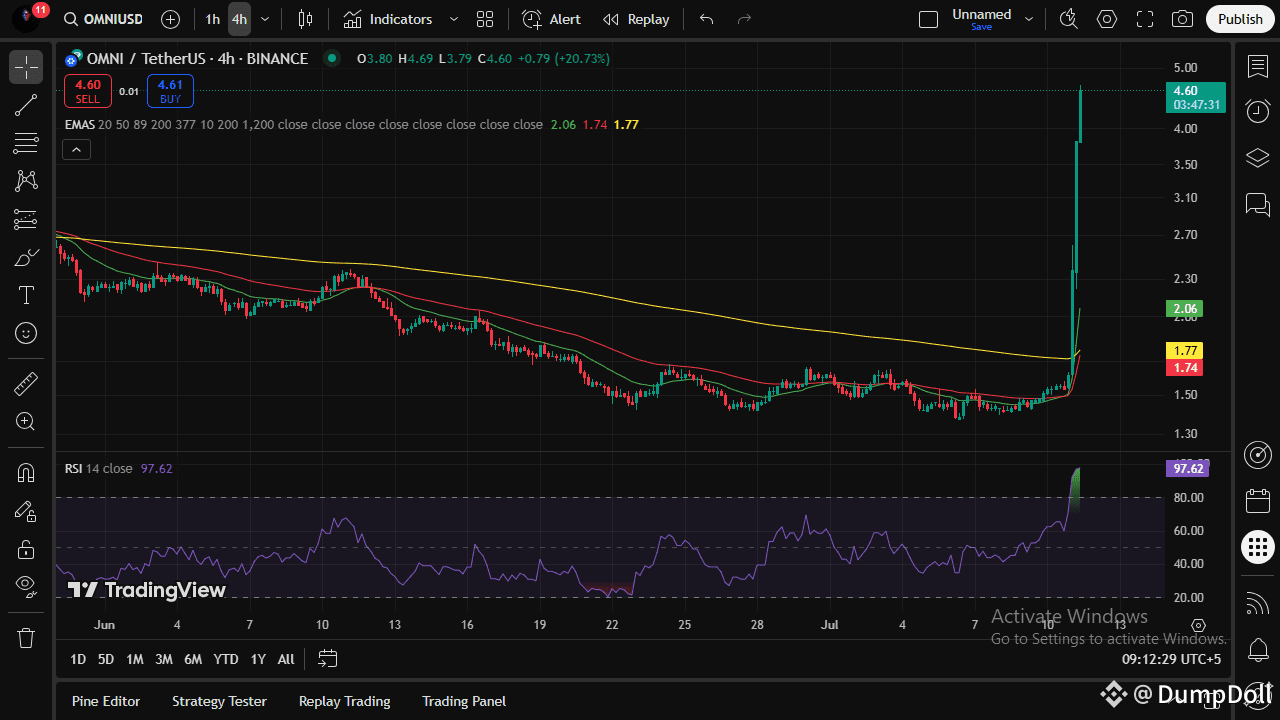Open the measure ruler tool

(26, 383)
